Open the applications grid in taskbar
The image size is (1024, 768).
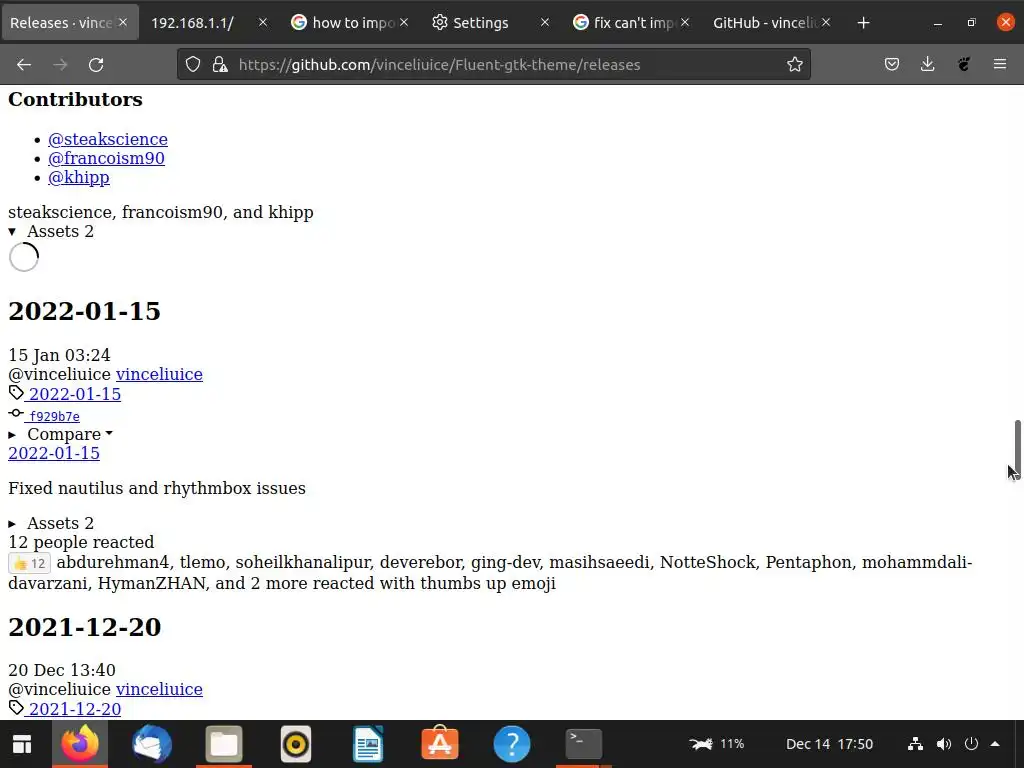tap(22, 744)
